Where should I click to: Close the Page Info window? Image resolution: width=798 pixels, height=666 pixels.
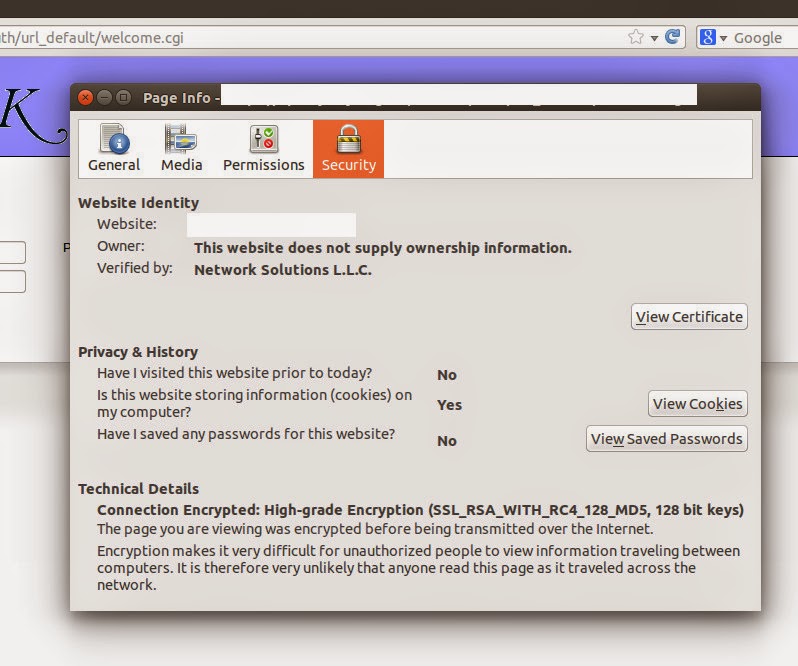[x=86, y=97]
